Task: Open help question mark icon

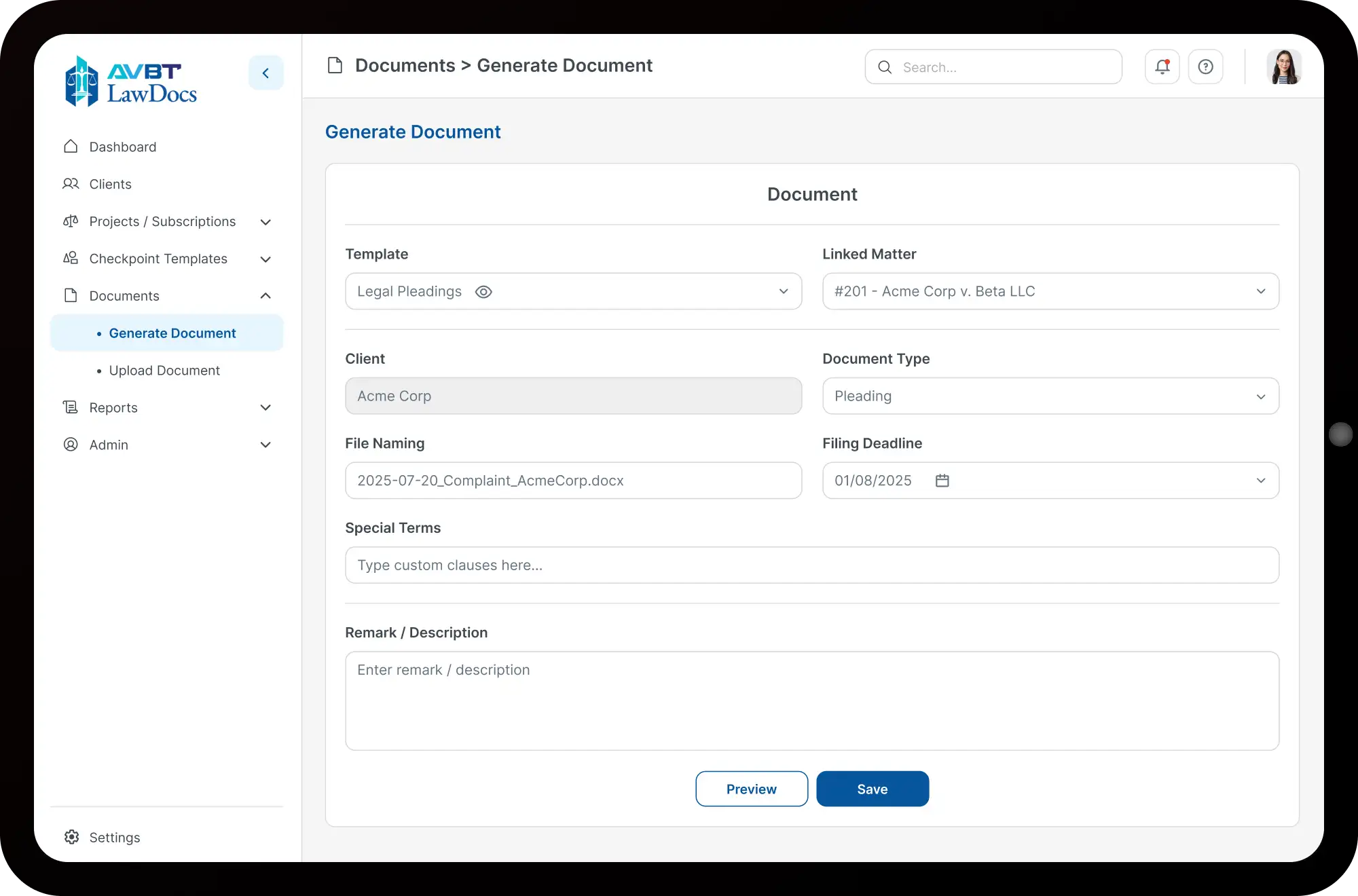Action: [1205, 67]
